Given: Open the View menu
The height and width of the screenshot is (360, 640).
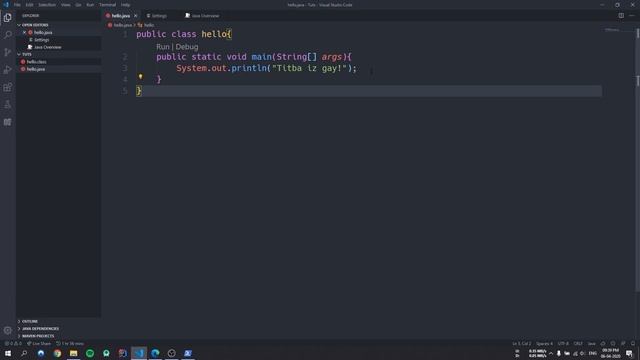Looking at the screenshot, I should (65, 5).
